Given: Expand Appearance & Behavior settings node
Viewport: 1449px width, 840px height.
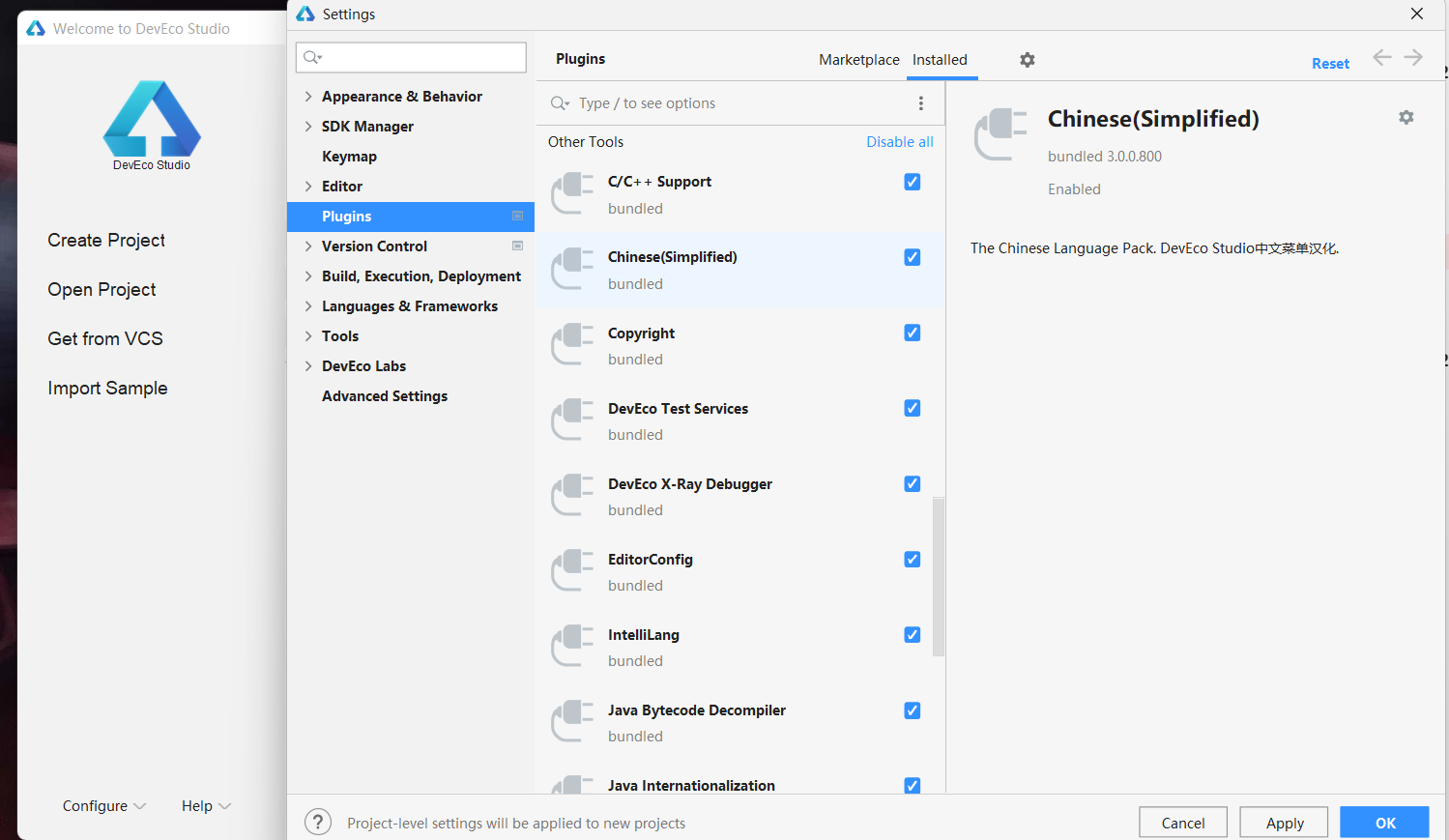Looking at the screenshot, I should [x=308, y=97].
